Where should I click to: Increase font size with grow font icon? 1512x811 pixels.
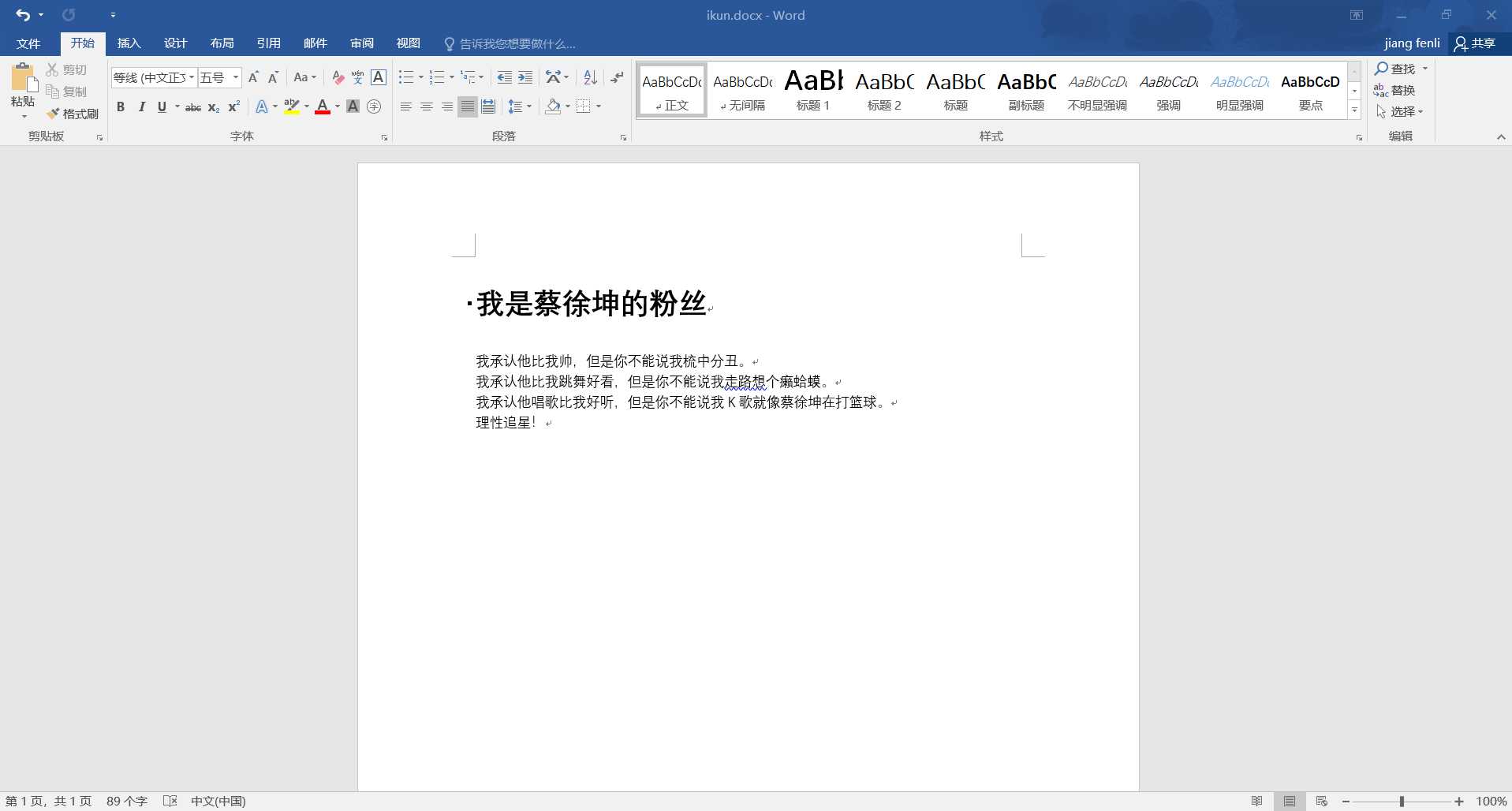tap(253, 77)
